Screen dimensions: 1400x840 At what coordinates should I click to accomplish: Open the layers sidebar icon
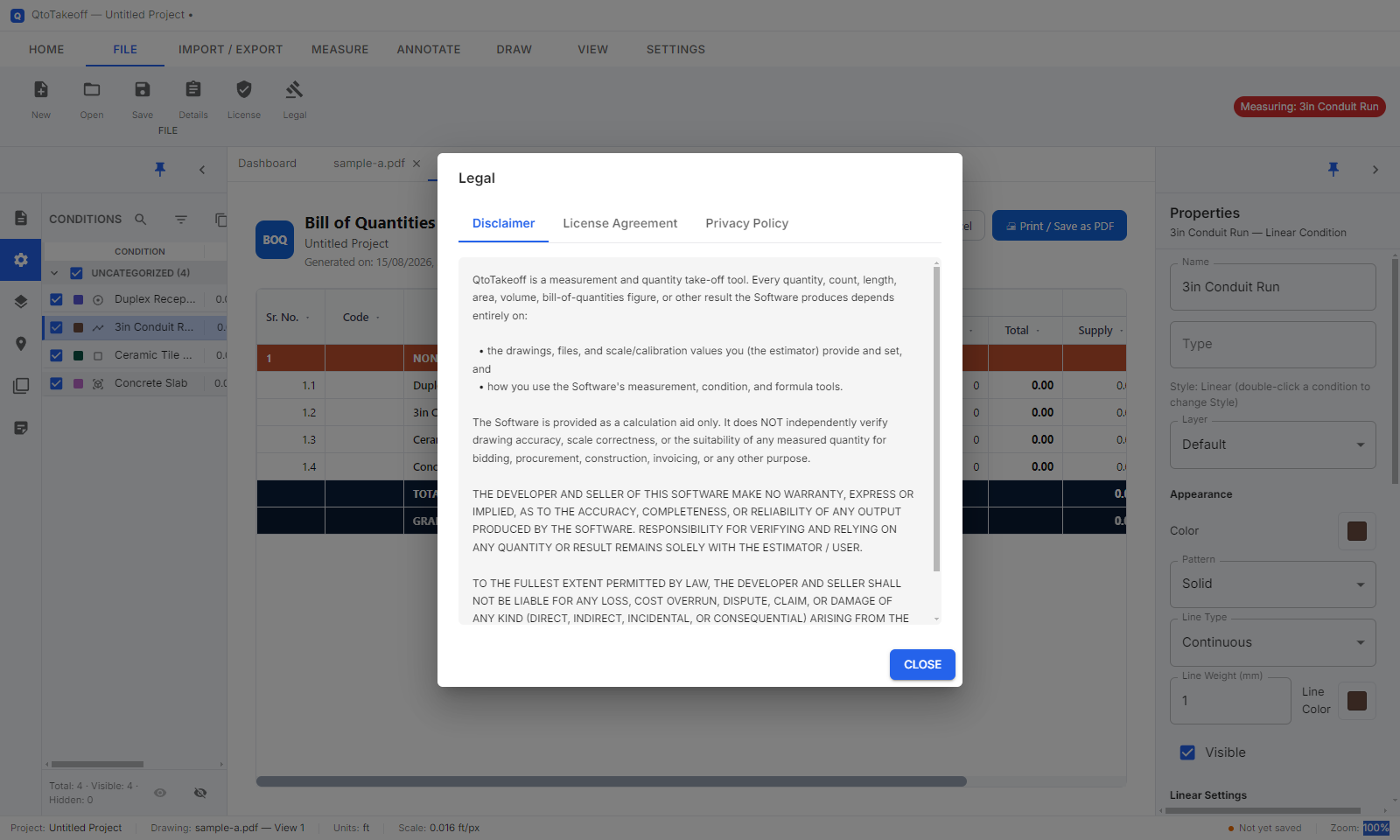coord(21,302)
